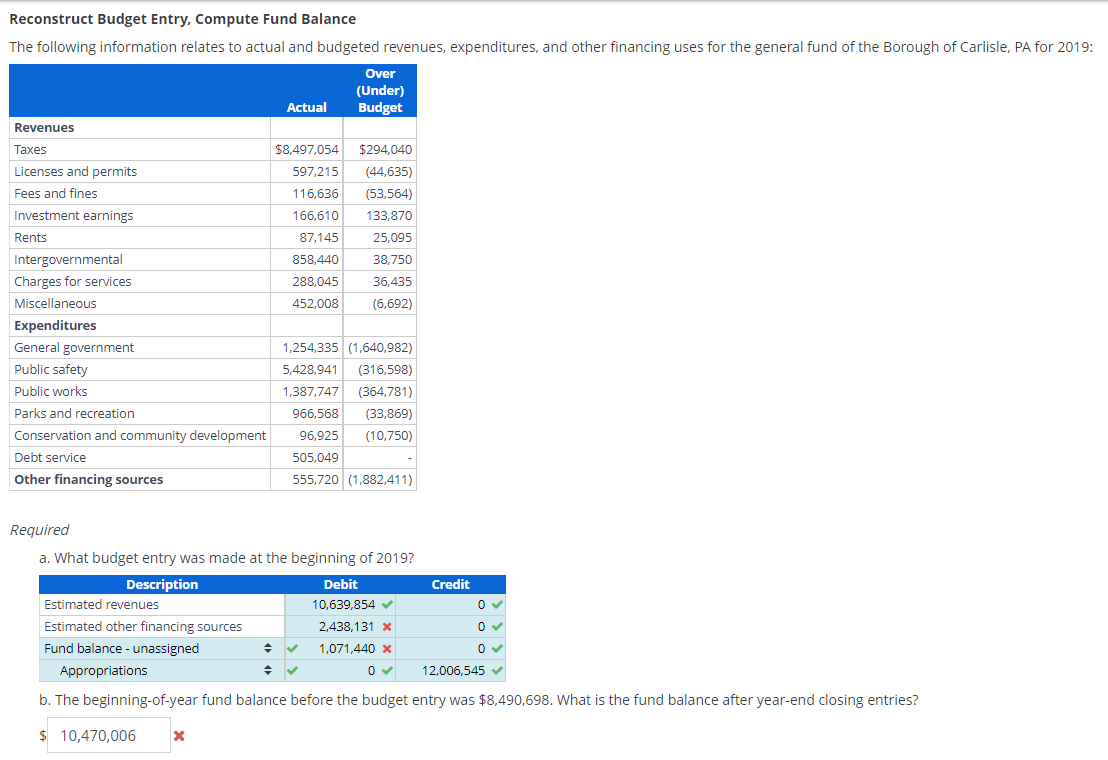
Task: Select the Credit column header
Action: 451,584
